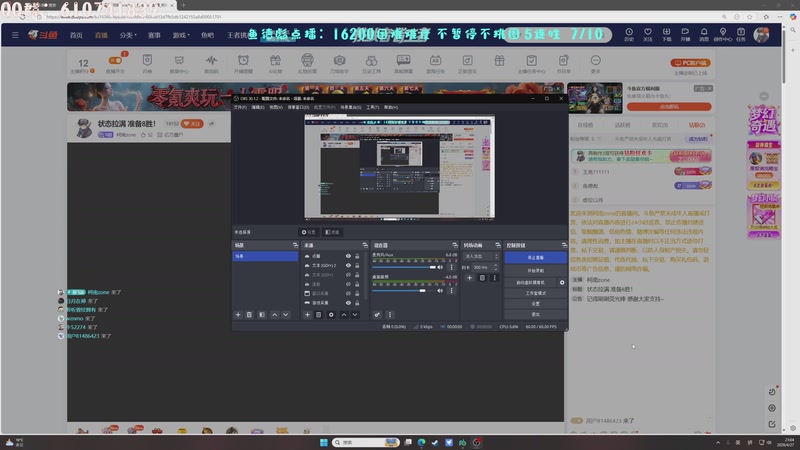Open OBS File menu (first menu item)

tap(240, 107)
